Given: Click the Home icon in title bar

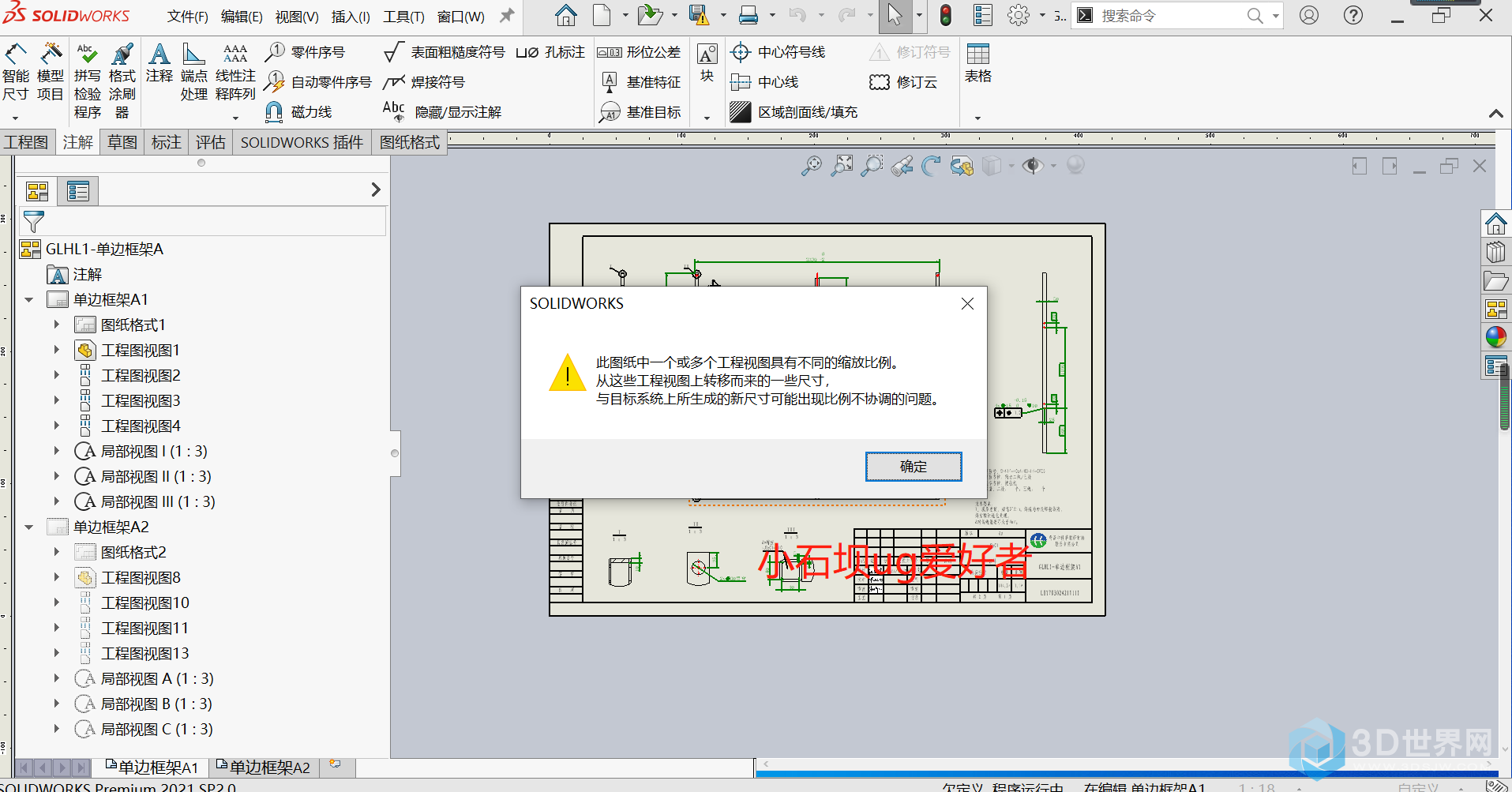Looking at the screenshot, I should pyautogui.click(x=565, y=15).
